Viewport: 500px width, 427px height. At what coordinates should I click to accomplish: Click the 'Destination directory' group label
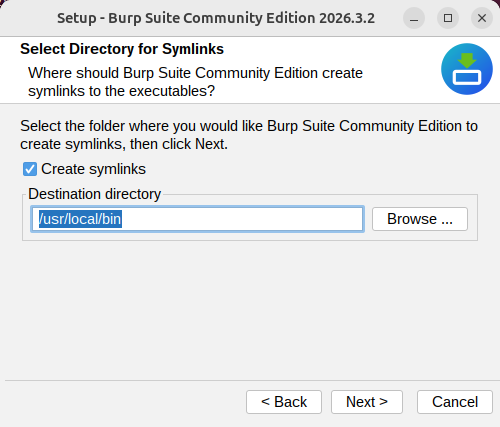point(95,194)
